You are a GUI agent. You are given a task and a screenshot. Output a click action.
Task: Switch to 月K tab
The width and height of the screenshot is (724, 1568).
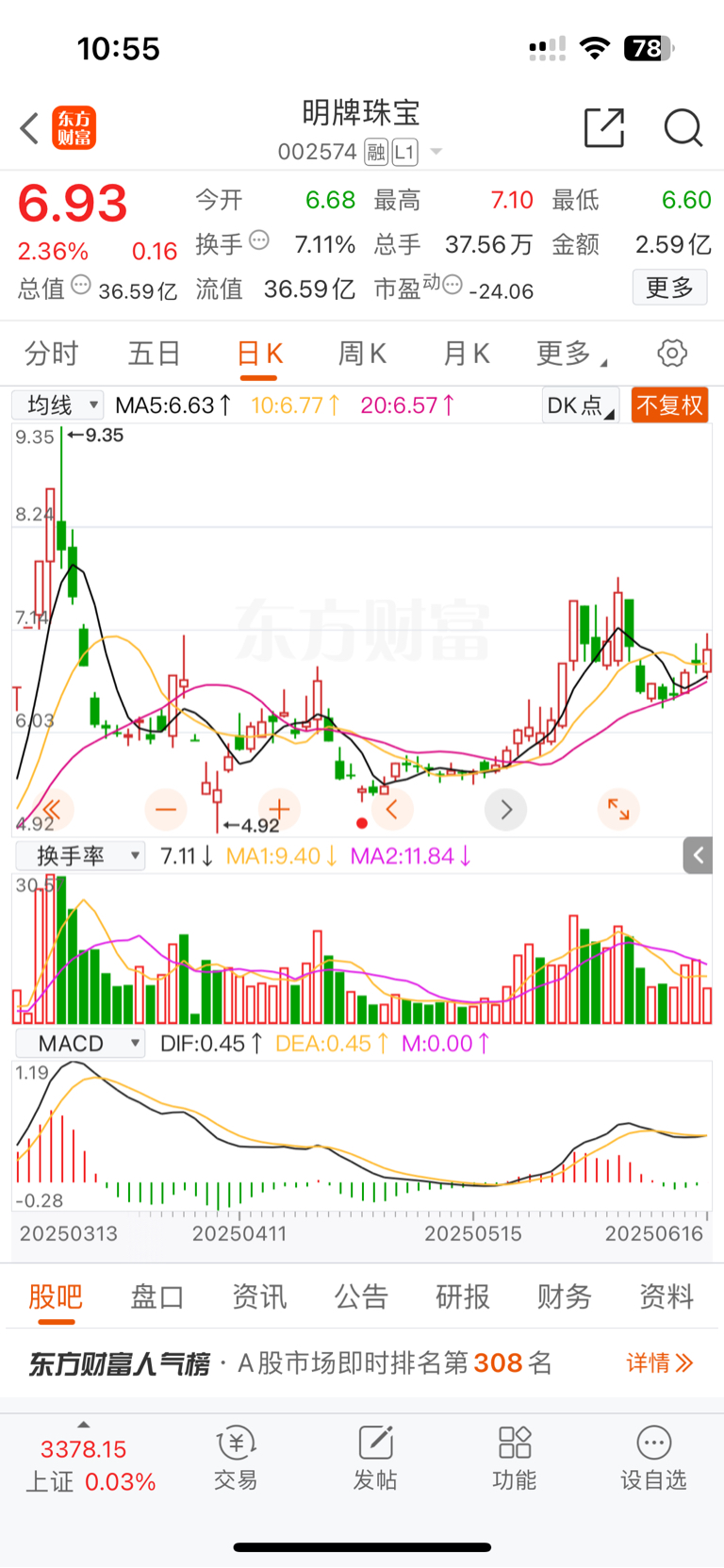pyautogui.click(x=467, y=354)
